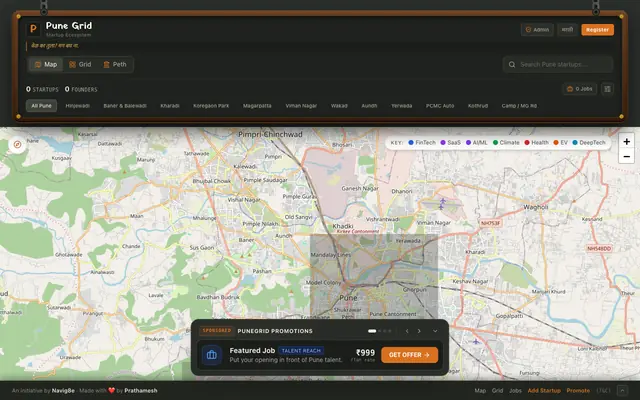Zoom out the map with minus

click(x=627, y=156)
